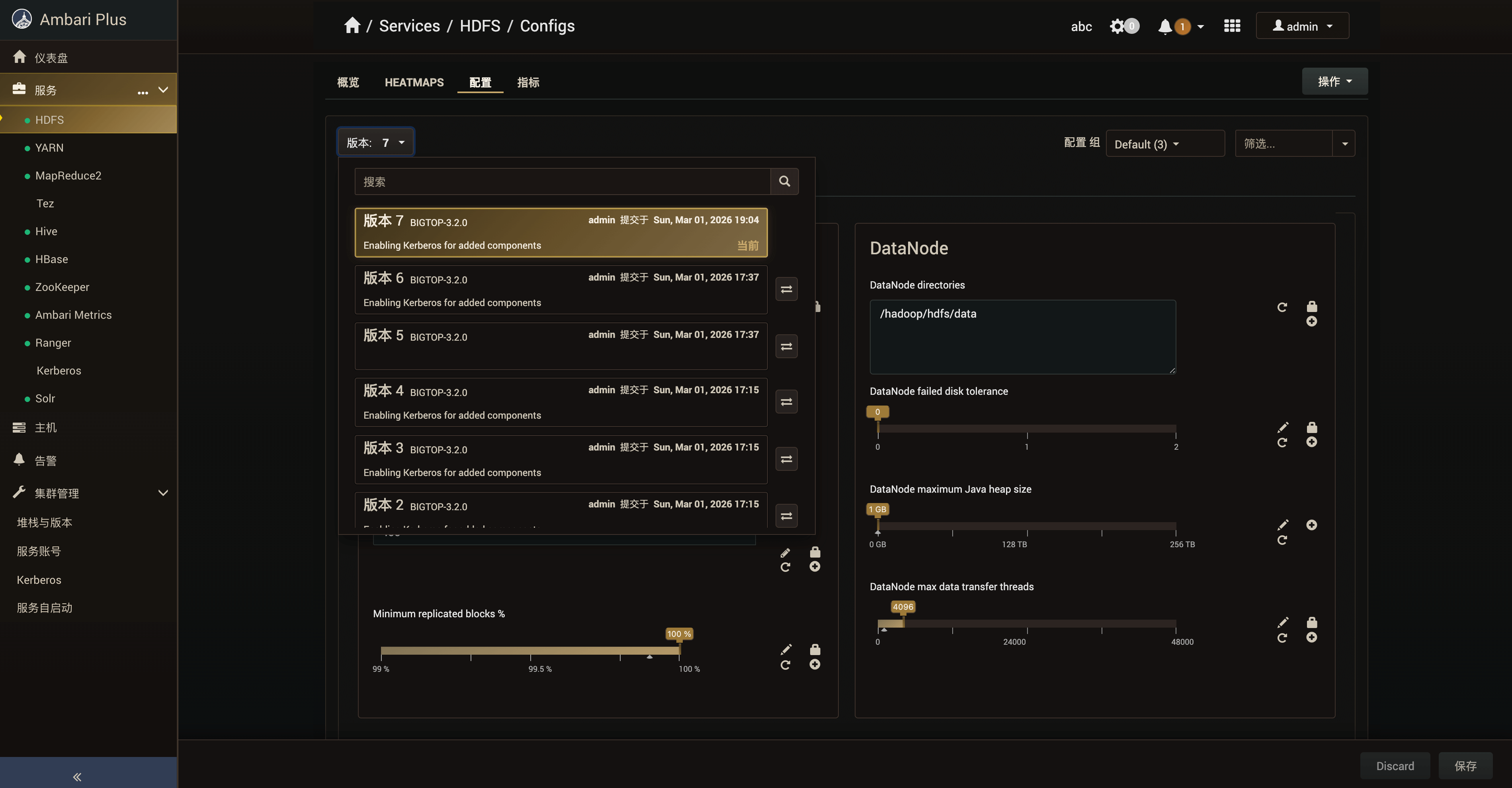This screenshot has width=1512, height=788.
Task: Click the home icon in breadcrumb
Action: coord(352,26)
